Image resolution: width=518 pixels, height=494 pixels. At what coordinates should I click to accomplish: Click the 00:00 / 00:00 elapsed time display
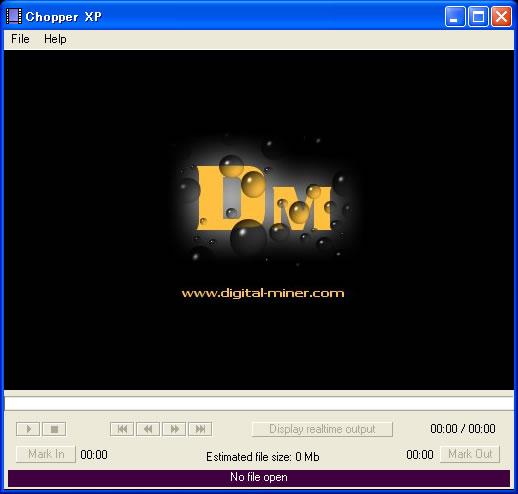463,429
